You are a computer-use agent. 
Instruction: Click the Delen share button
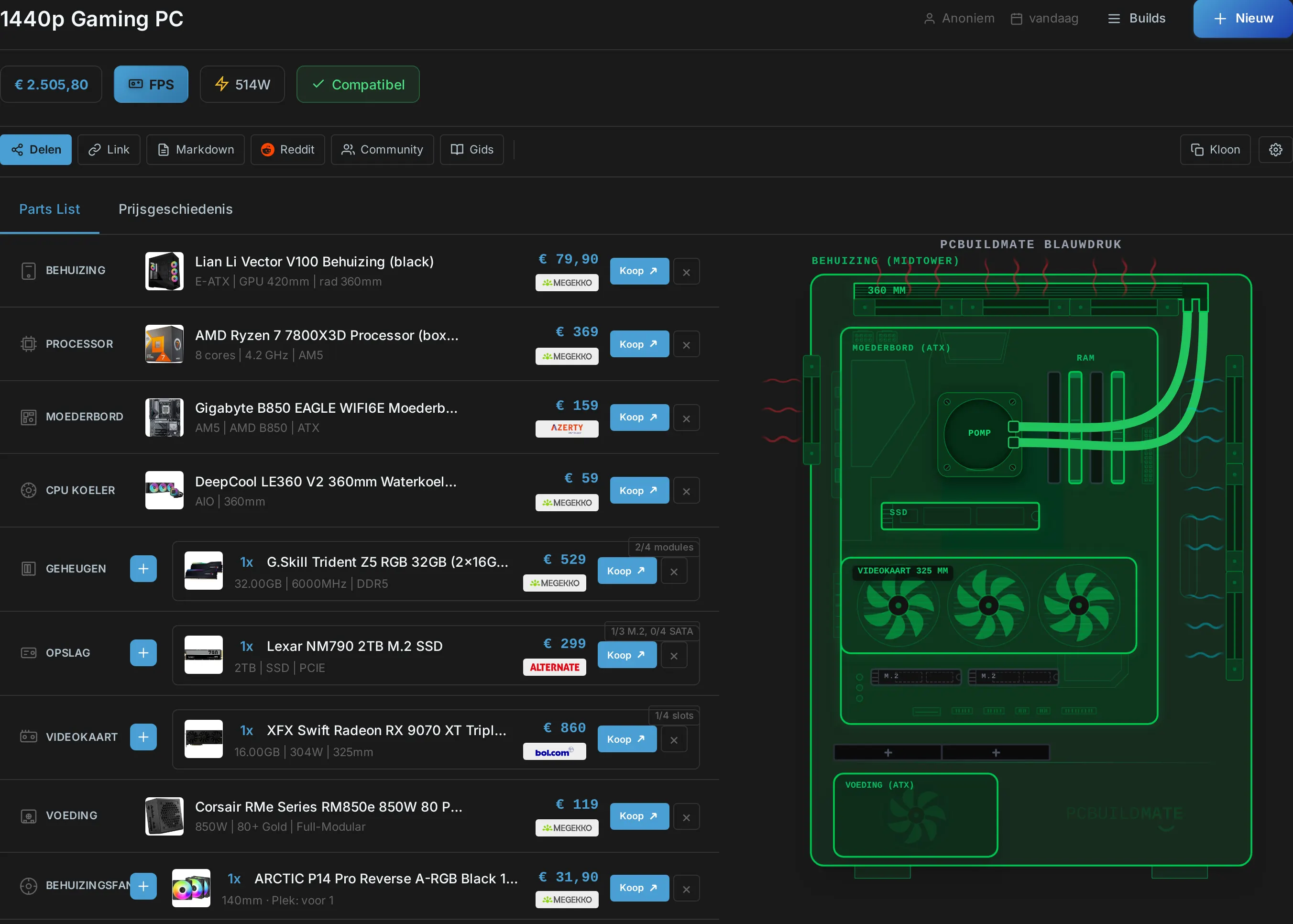(x=36, y=150)
